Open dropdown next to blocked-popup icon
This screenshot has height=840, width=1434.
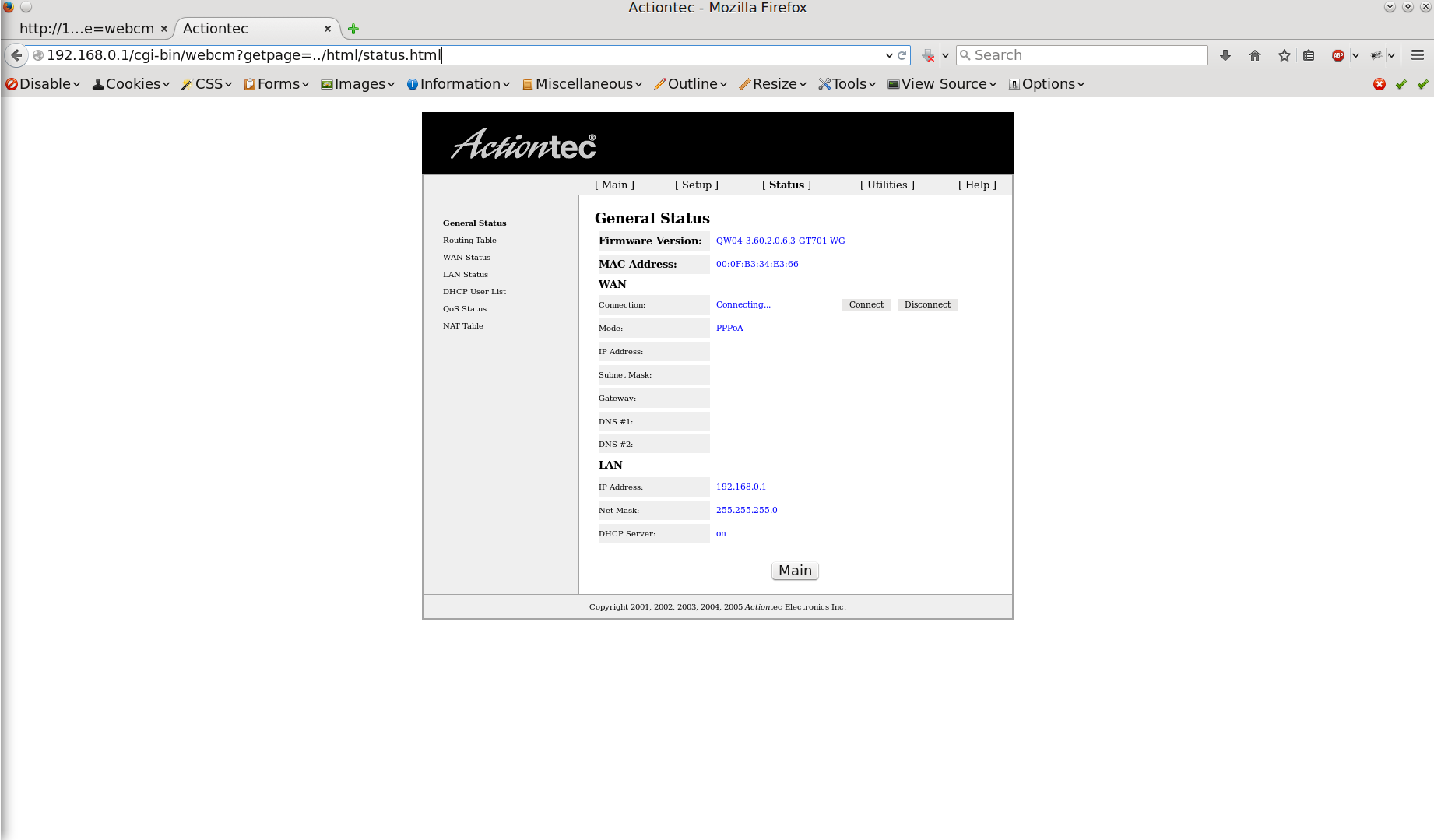[945, 55]
